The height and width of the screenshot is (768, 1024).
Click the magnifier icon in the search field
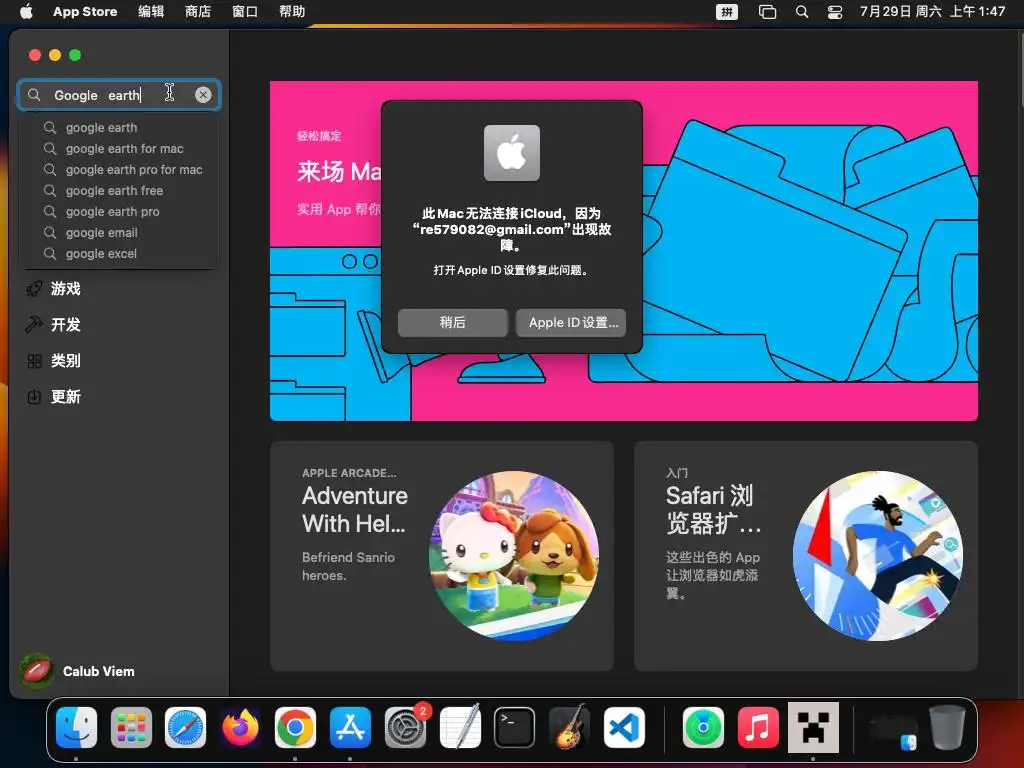(34, 95)
